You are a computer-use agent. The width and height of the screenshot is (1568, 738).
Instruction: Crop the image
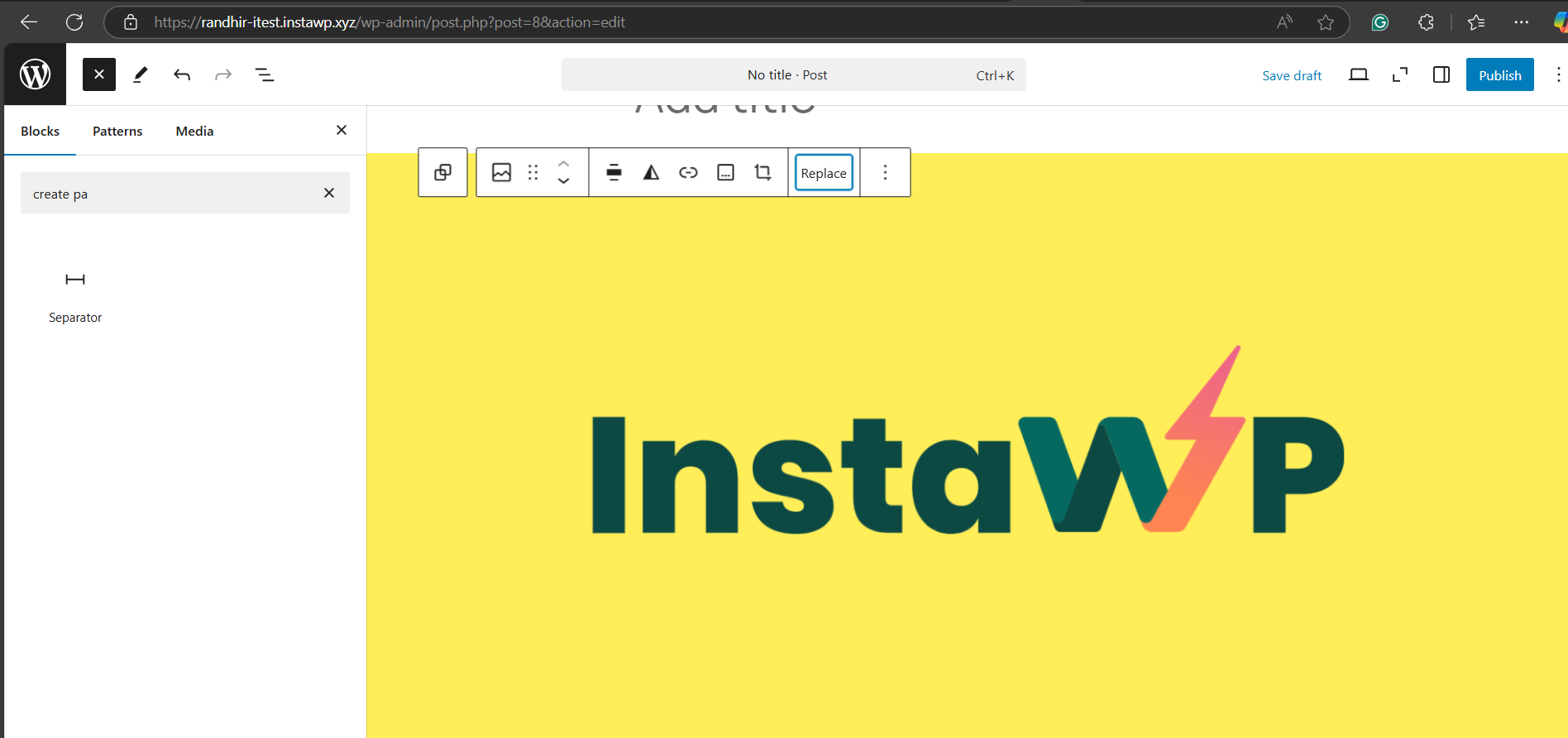(x=762, y=172)
